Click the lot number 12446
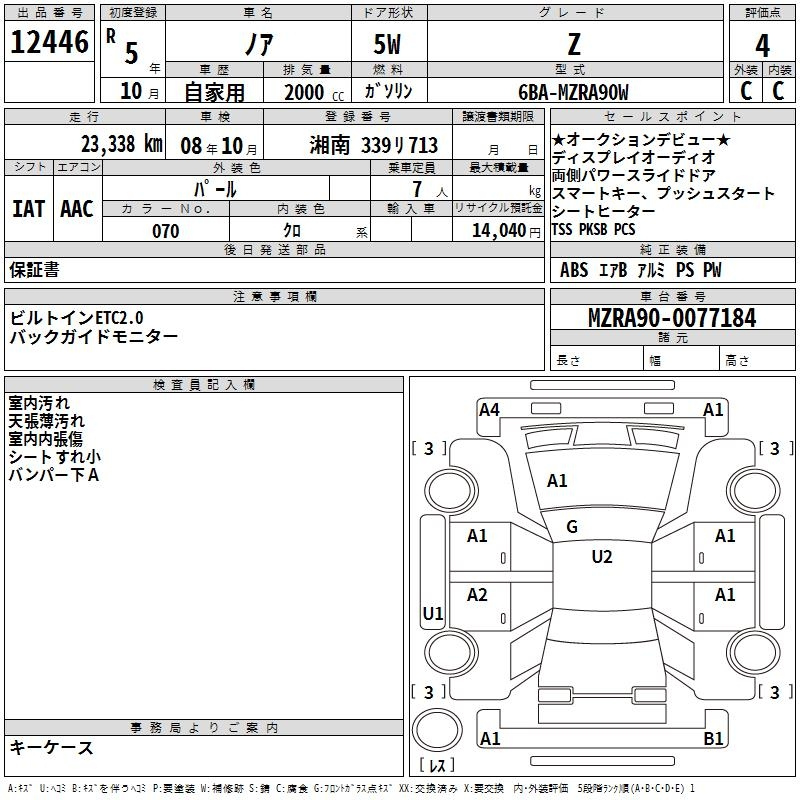 pos(49,45)
